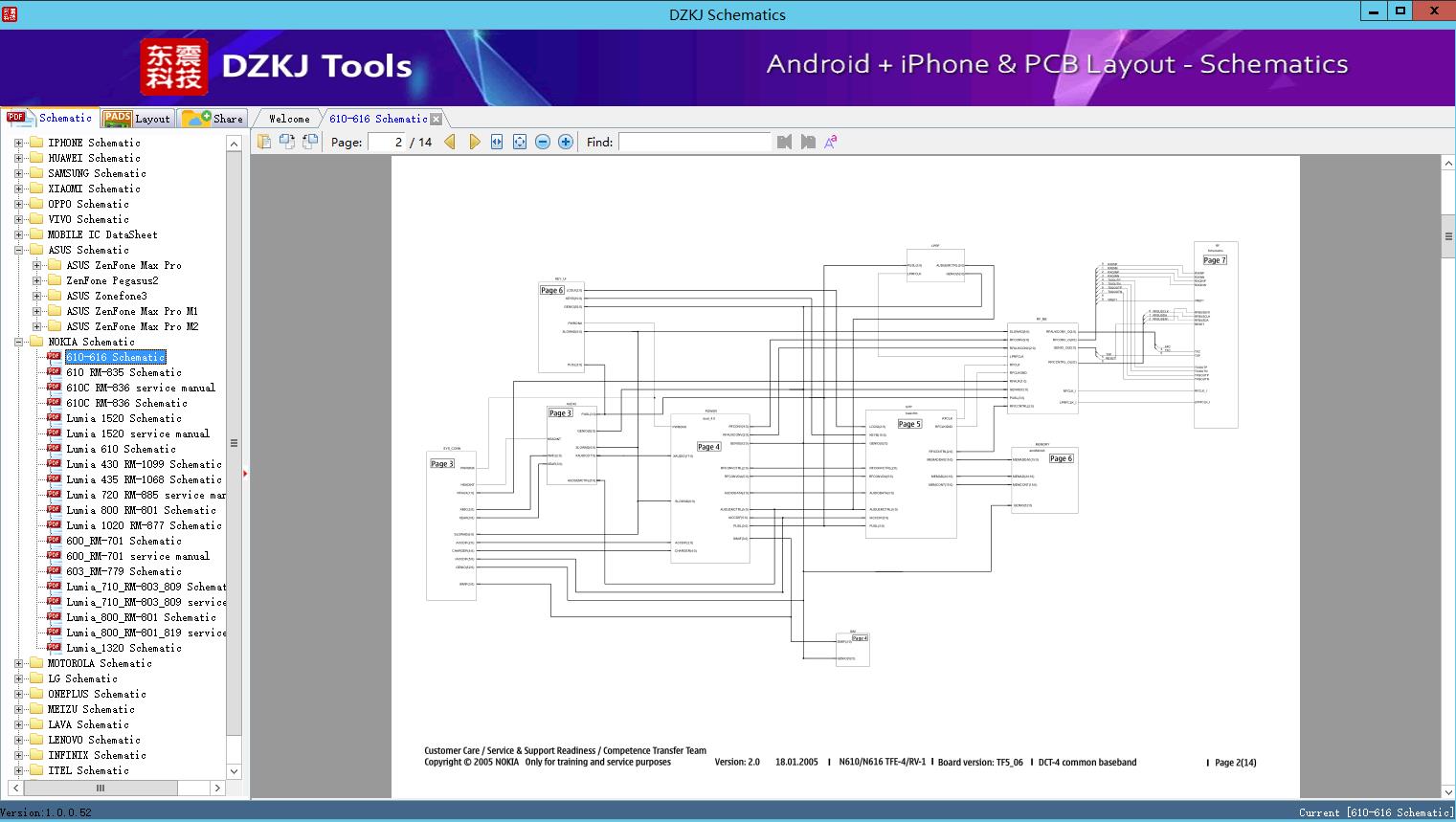Screen dimensions: 1456x822
Task: Open the Share tab
Action: (x=213, y=119)
